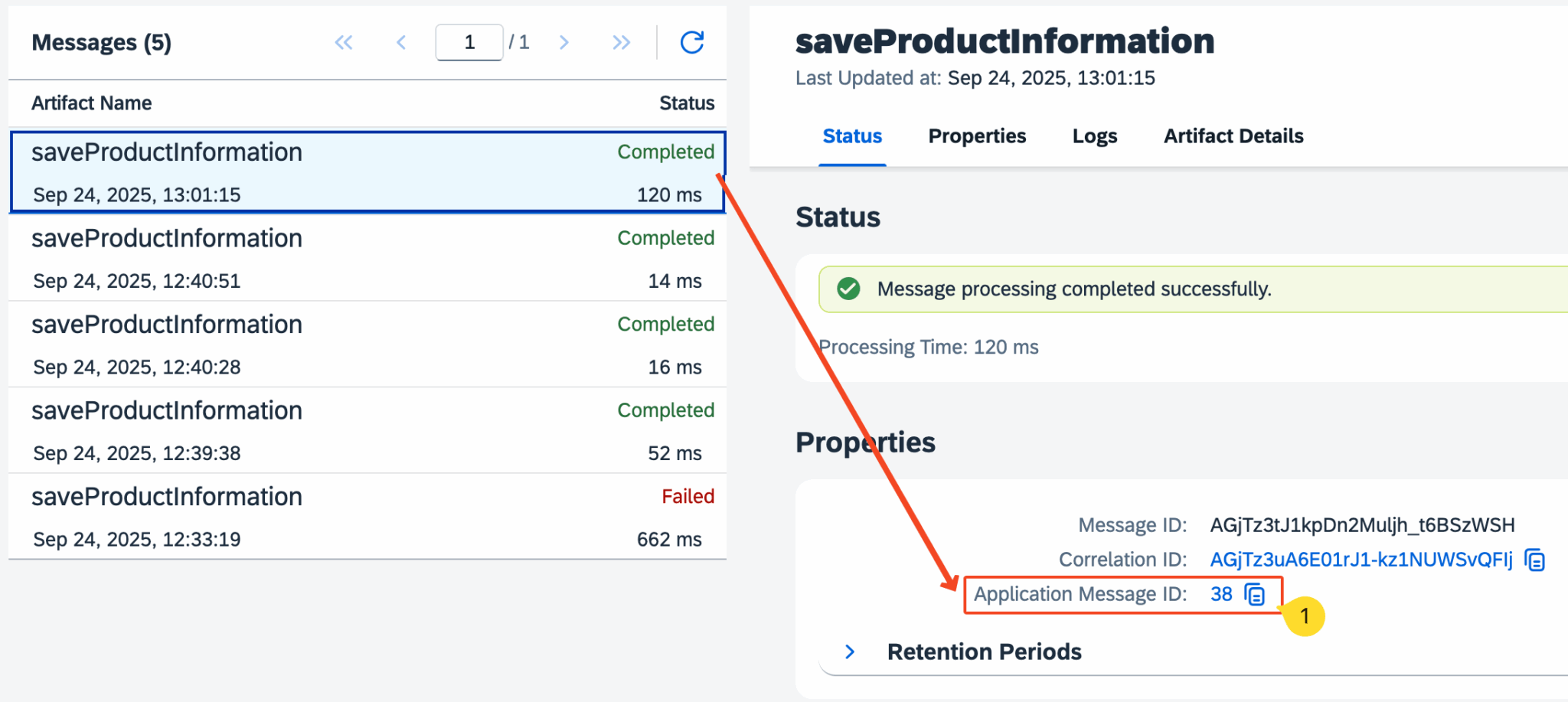Open the Logs tab

click(1094, 136)
